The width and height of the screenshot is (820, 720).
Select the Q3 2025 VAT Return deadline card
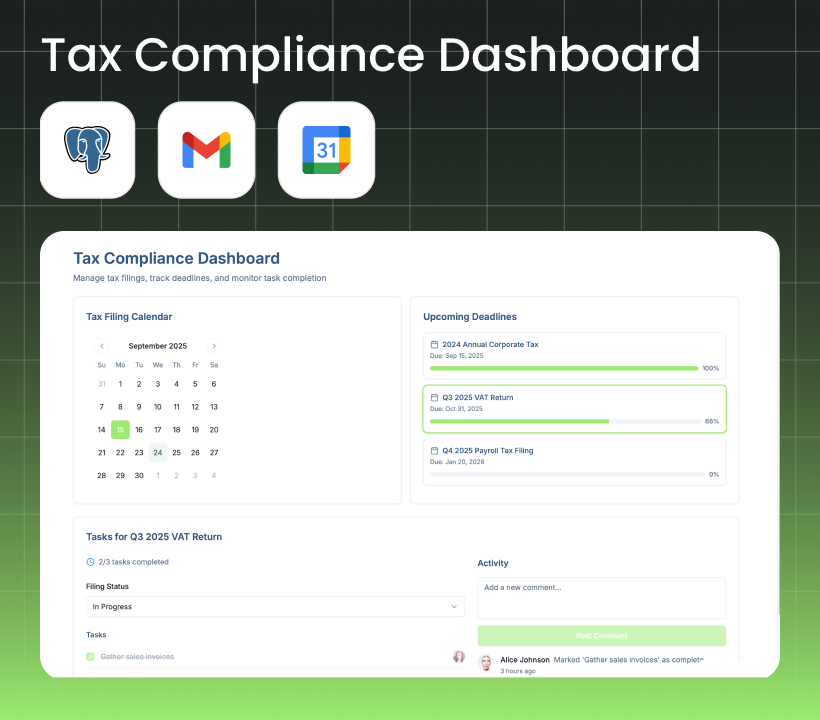click(574, 409)
